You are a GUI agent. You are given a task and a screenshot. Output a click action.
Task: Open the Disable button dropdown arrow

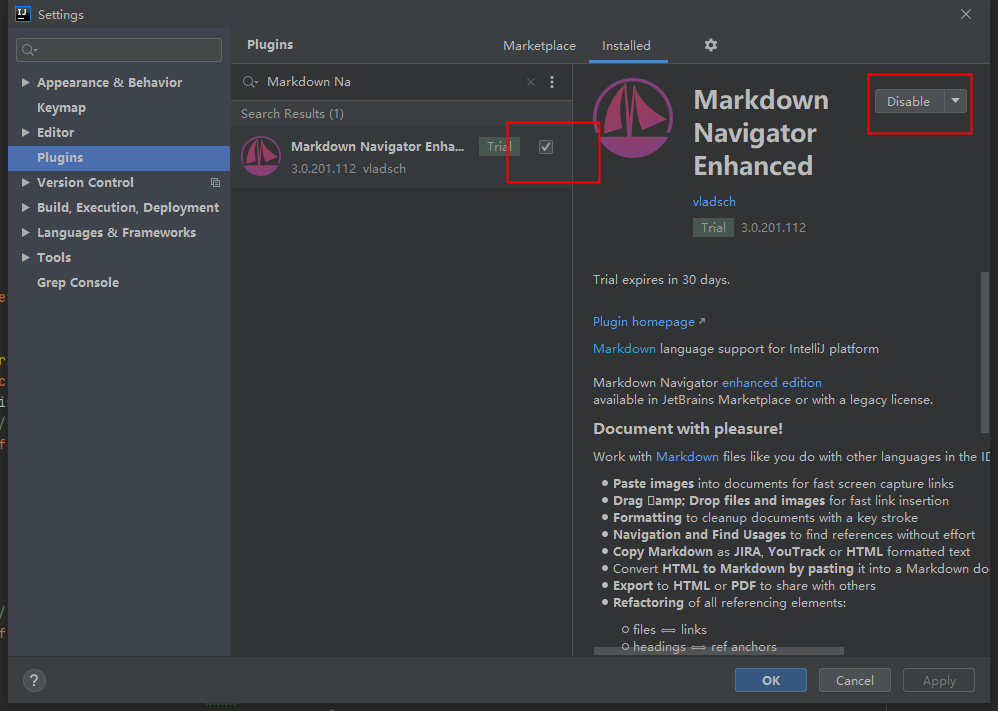955,101
